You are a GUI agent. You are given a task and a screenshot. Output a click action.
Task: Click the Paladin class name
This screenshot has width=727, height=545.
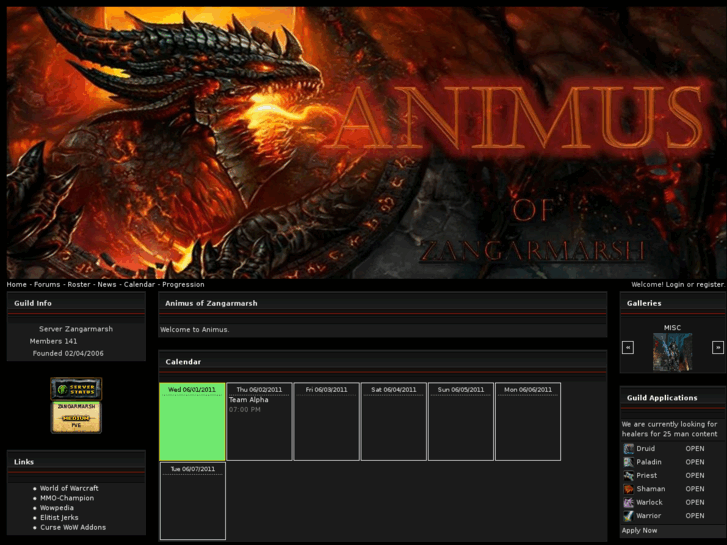coord(649,462)
